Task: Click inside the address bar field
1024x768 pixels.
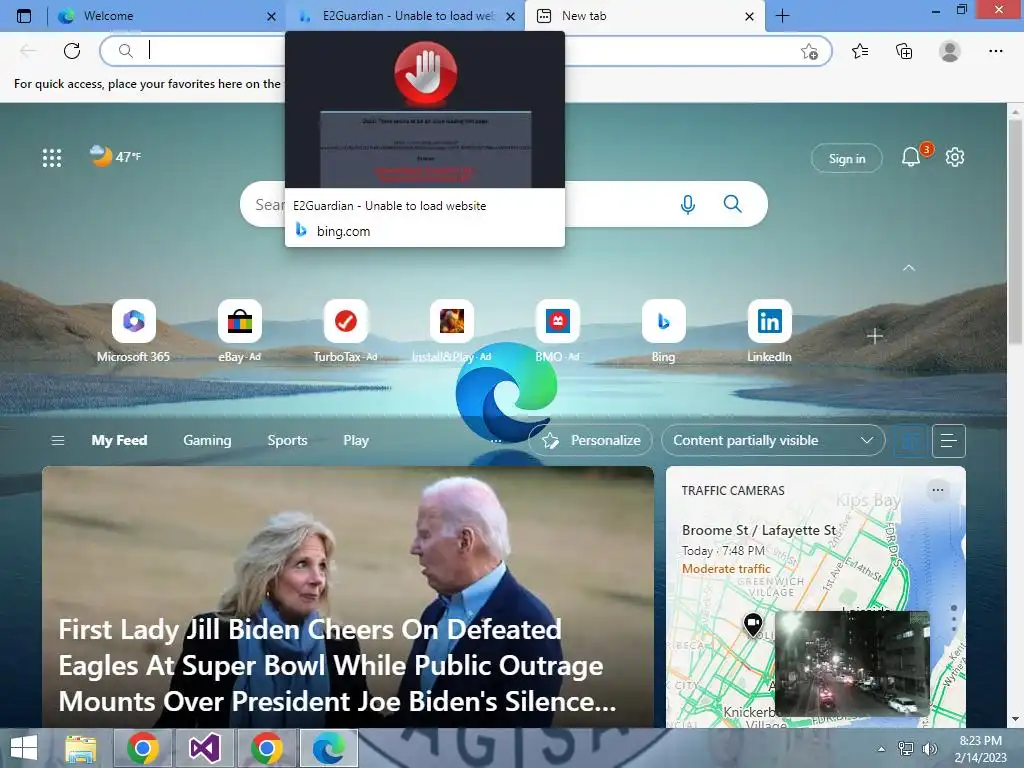Action: (x=466, y=51)
